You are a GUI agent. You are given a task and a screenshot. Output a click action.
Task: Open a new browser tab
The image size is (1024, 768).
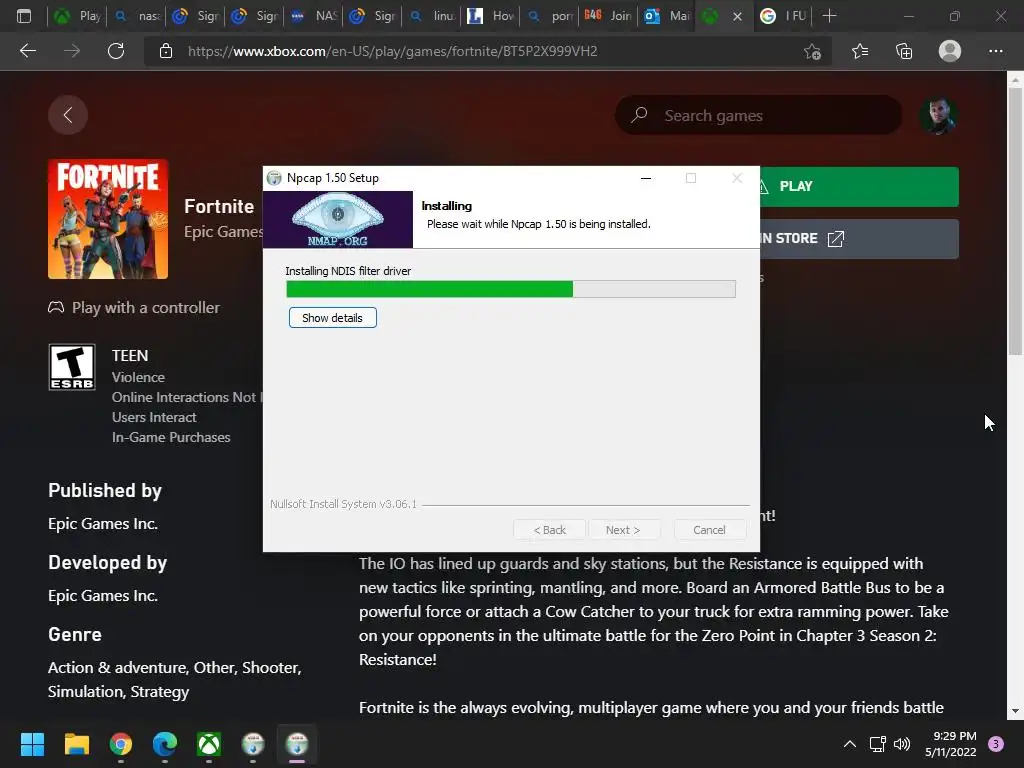tap(829, 16)
